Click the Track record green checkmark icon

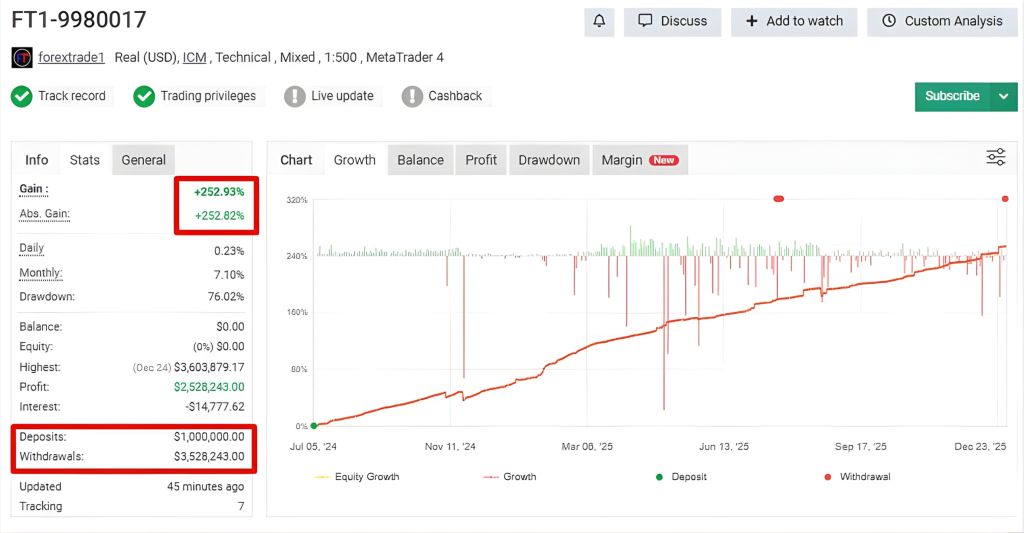coord(22,96)
